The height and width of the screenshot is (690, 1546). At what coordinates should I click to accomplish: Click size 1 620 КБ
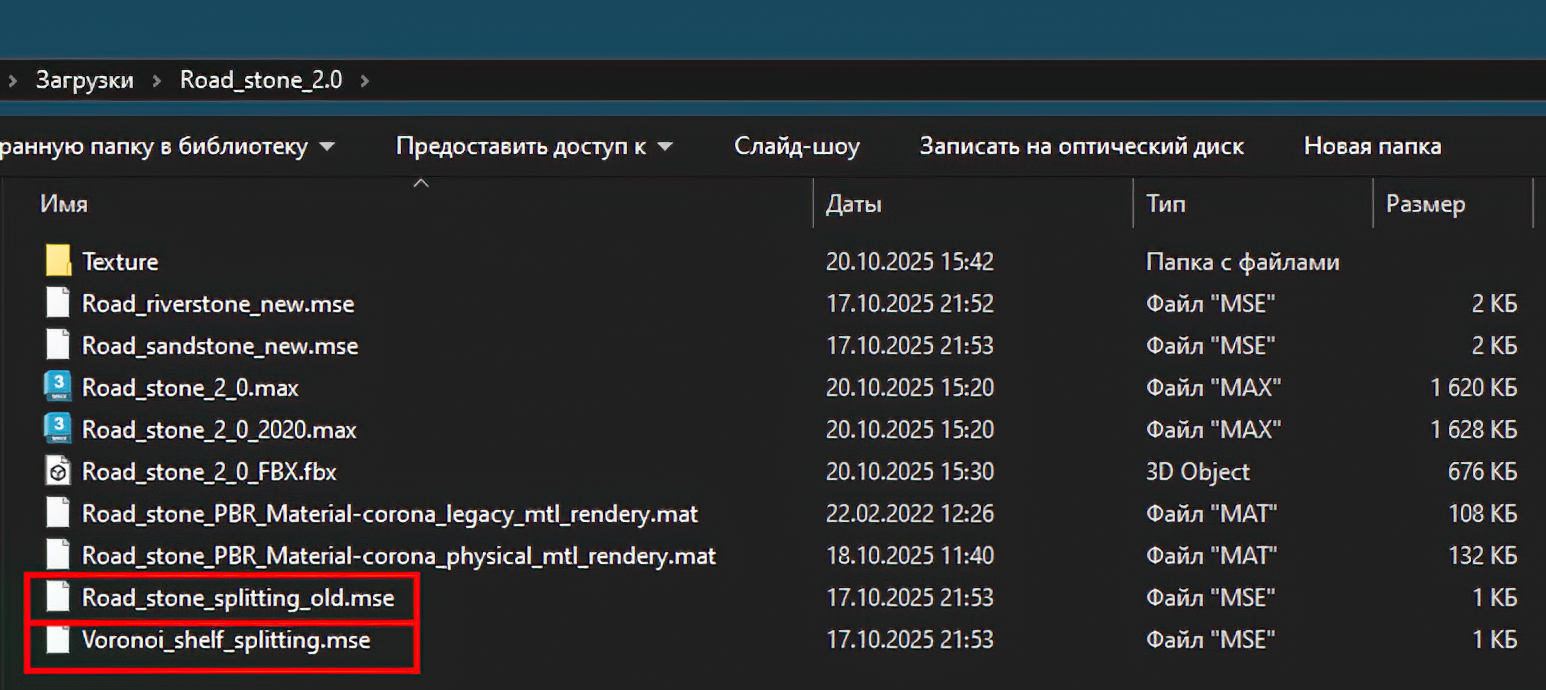pyautogui.click(x=1474, y=388)
